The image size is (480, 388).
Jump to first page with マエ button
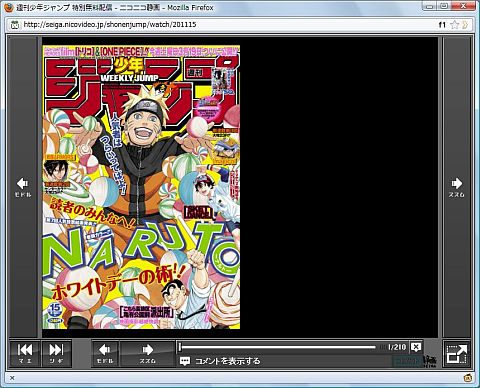[x=25, y=354]
